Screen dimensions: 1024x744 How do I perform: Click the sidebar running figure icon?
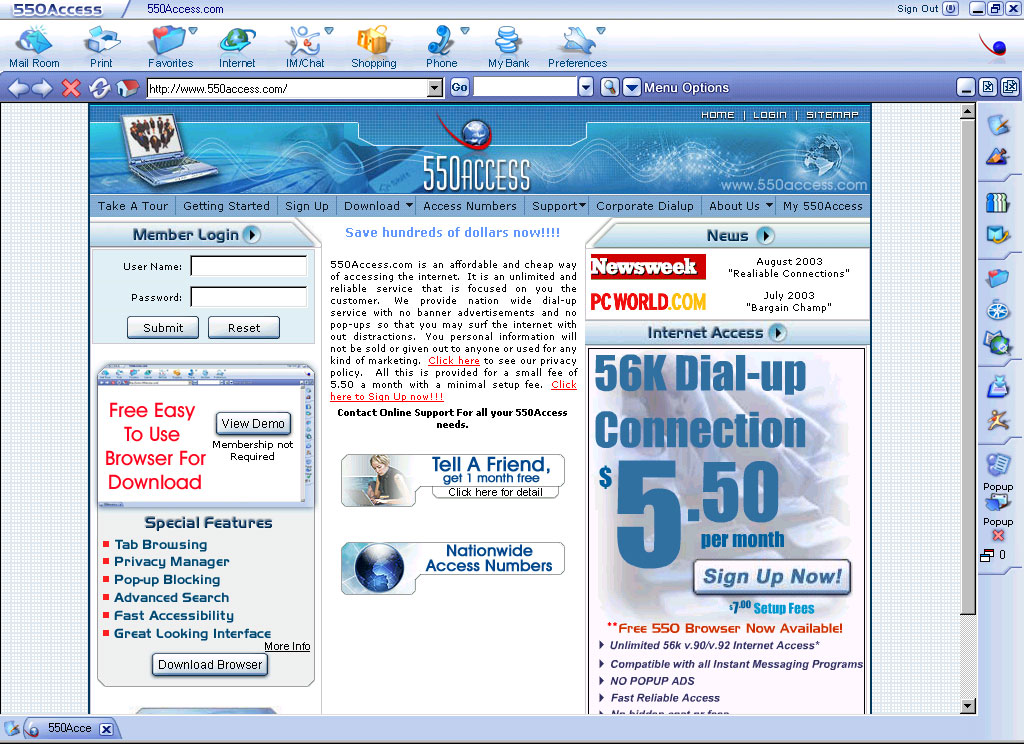(x=998, y=419)
